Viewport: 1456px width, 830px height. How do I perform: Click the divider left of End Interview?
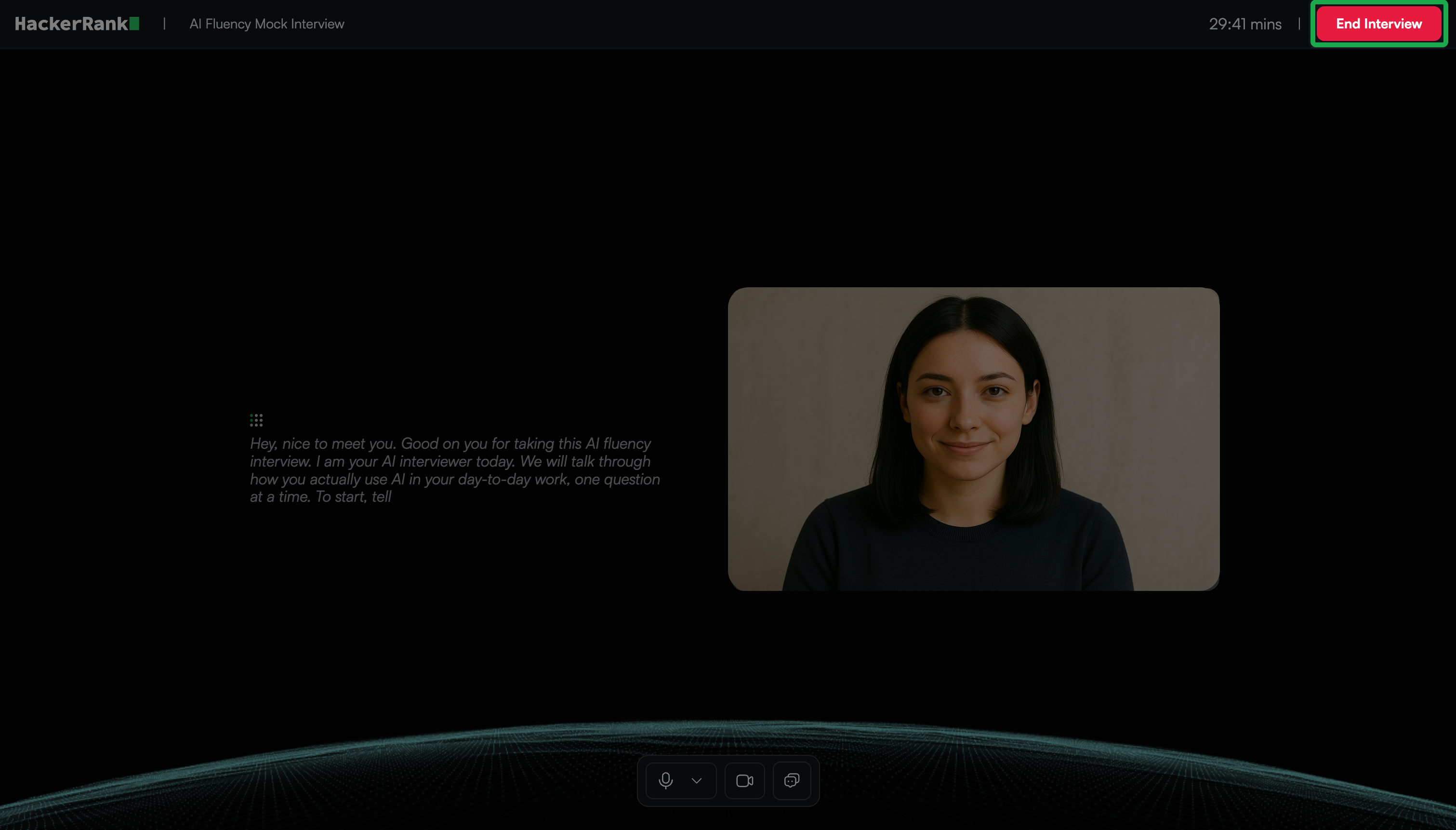[1299, 24]
